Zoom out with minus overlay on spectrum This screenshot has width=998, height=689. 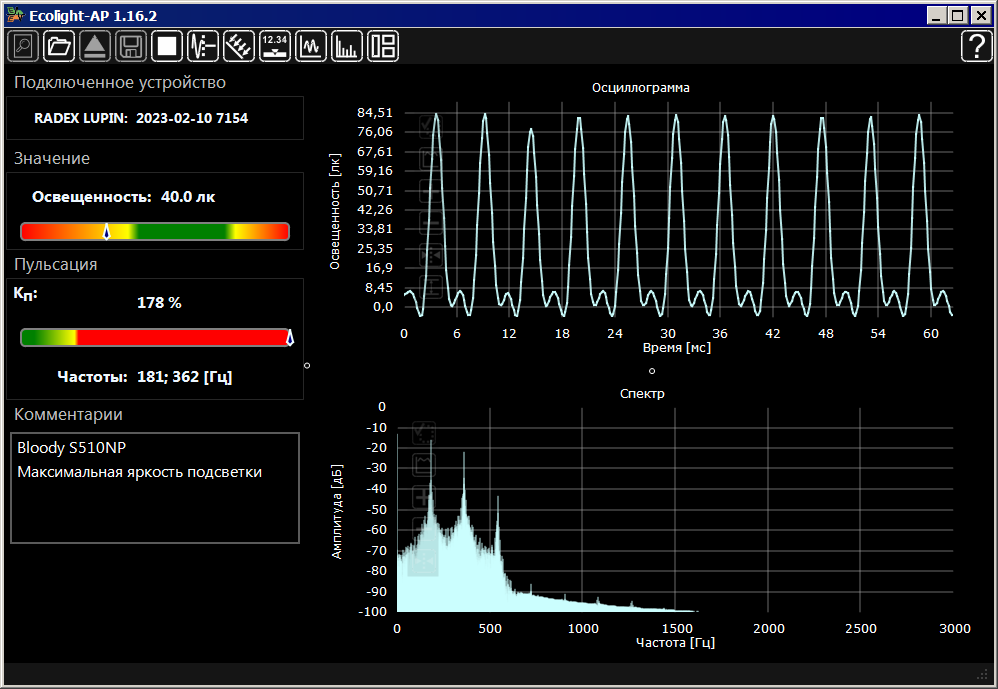point(424,529)
